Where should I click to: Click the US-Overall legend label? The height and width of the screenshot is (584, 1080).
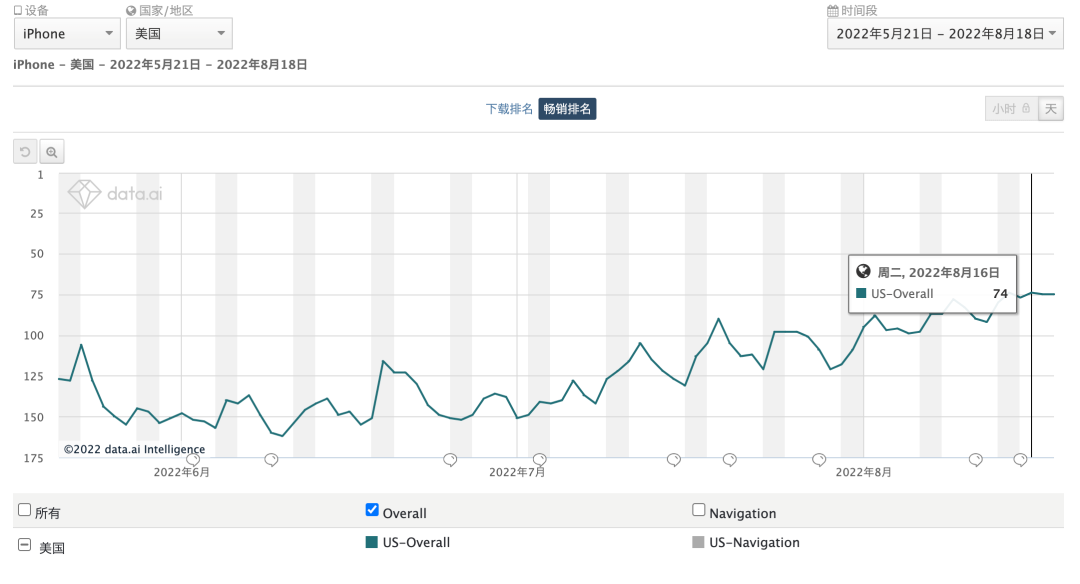coord(416,543)
